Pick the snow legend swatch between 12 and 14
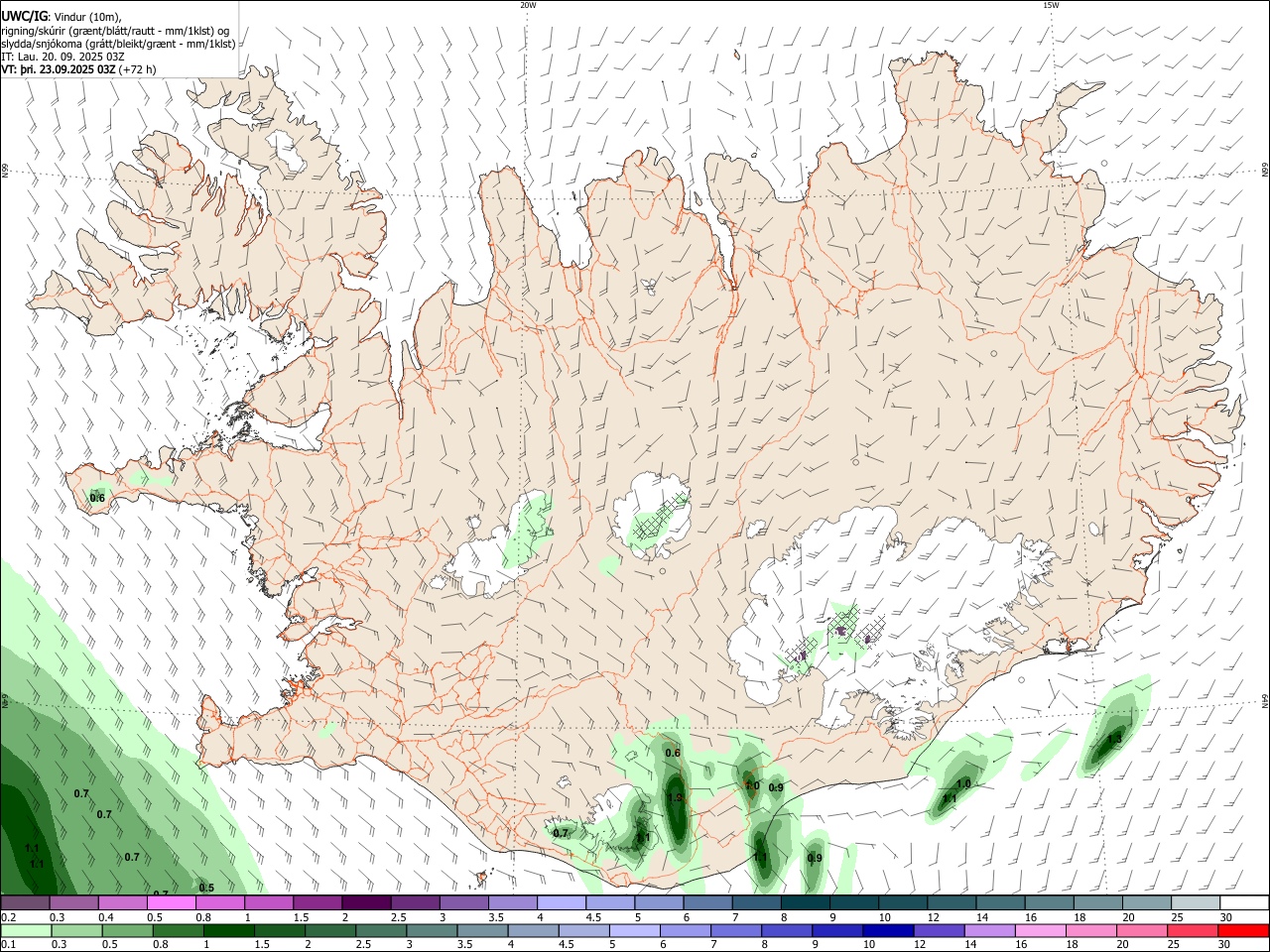Image resolution: width=1270 pixels, height=952 pixels. pyautogui.click(x=952, y=903)
